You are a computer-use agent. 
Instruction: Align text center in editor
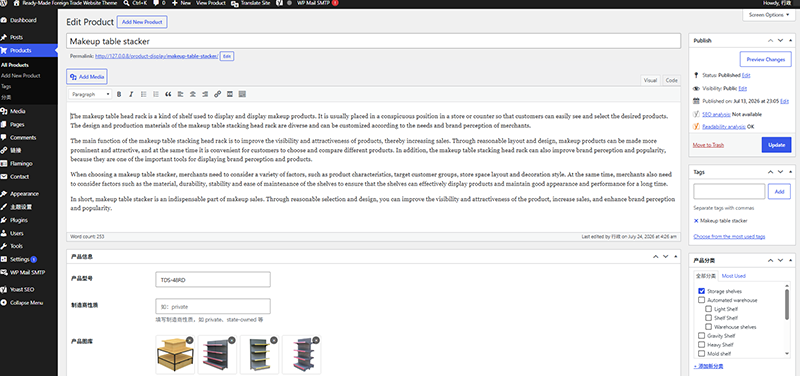tap(193, 94)
